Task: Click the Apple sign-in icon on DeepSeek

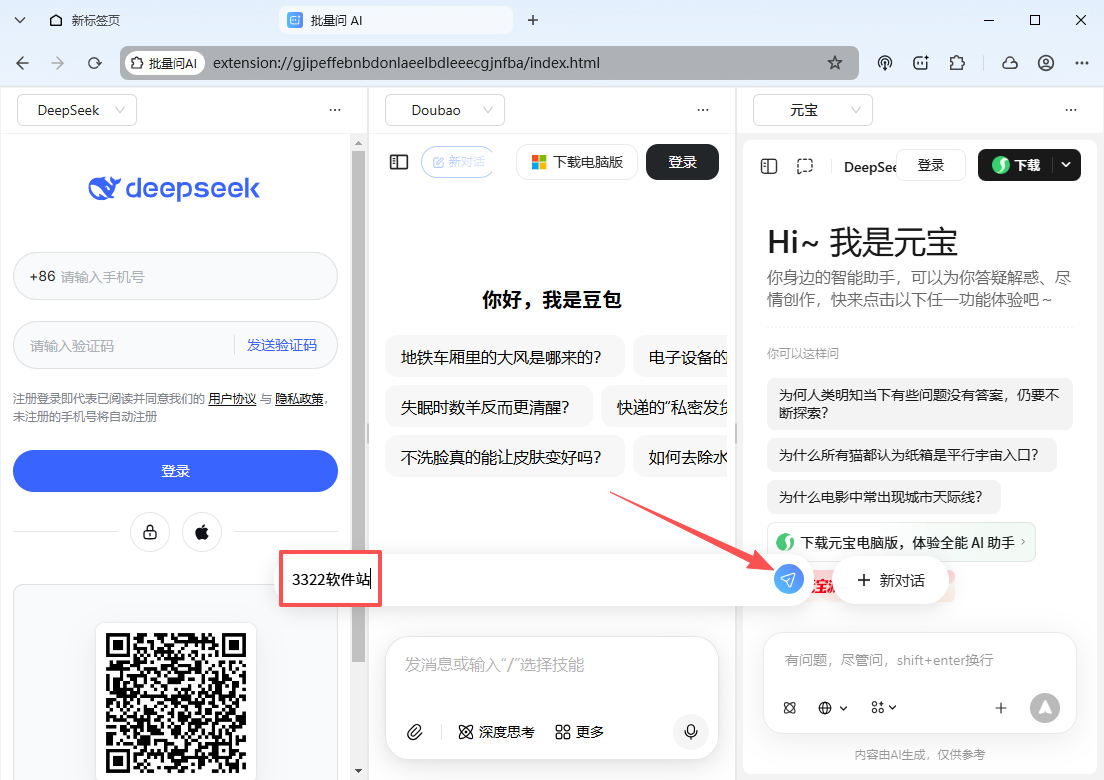Action: [202, 533]
